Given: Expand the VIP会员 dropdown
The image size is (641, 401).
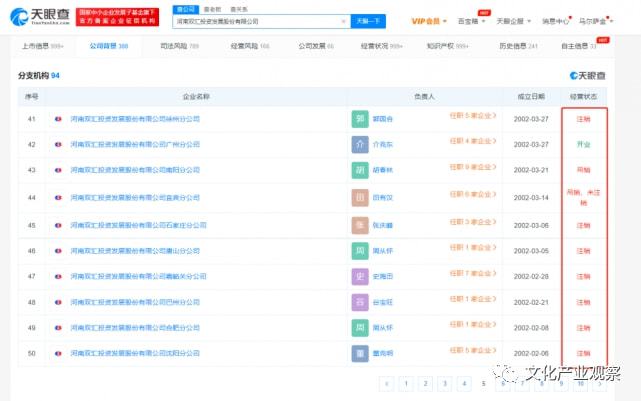Looking at the screenshot, I should (429, 21).
